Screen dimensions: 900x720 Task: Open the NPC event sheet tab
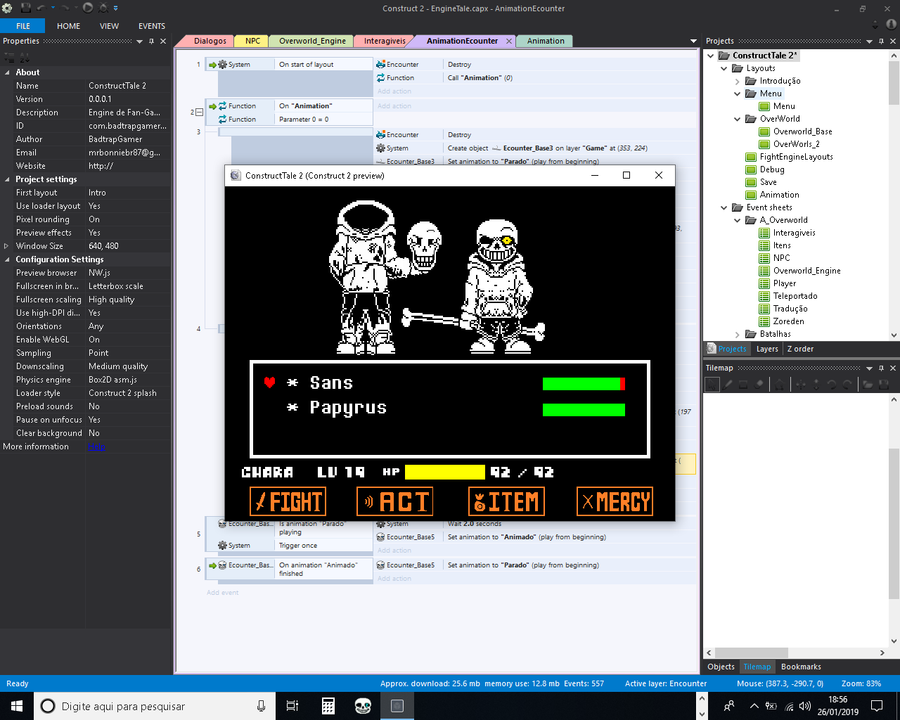pos(253,41)
